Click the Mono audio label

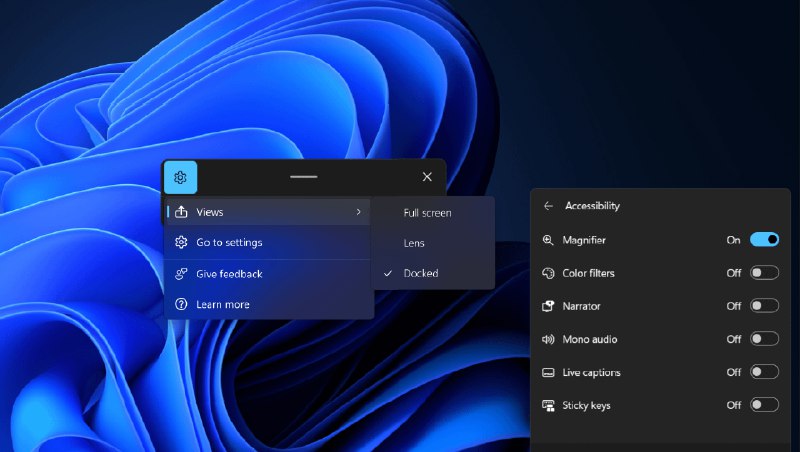pyautogui.click(x=590, y=339)
